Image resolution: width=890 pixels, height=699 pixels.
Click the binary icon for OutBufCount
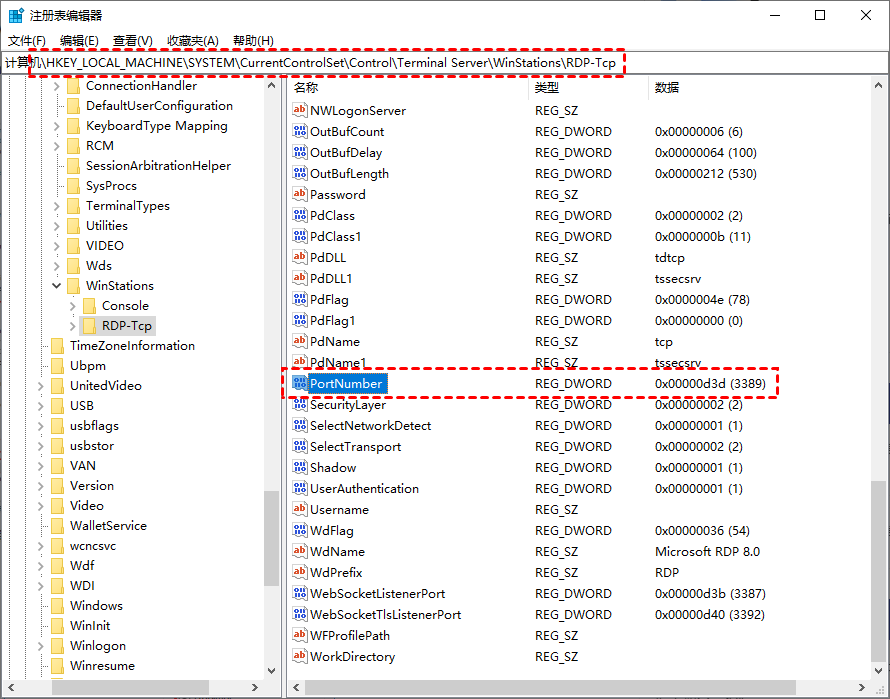pos(300,131)
